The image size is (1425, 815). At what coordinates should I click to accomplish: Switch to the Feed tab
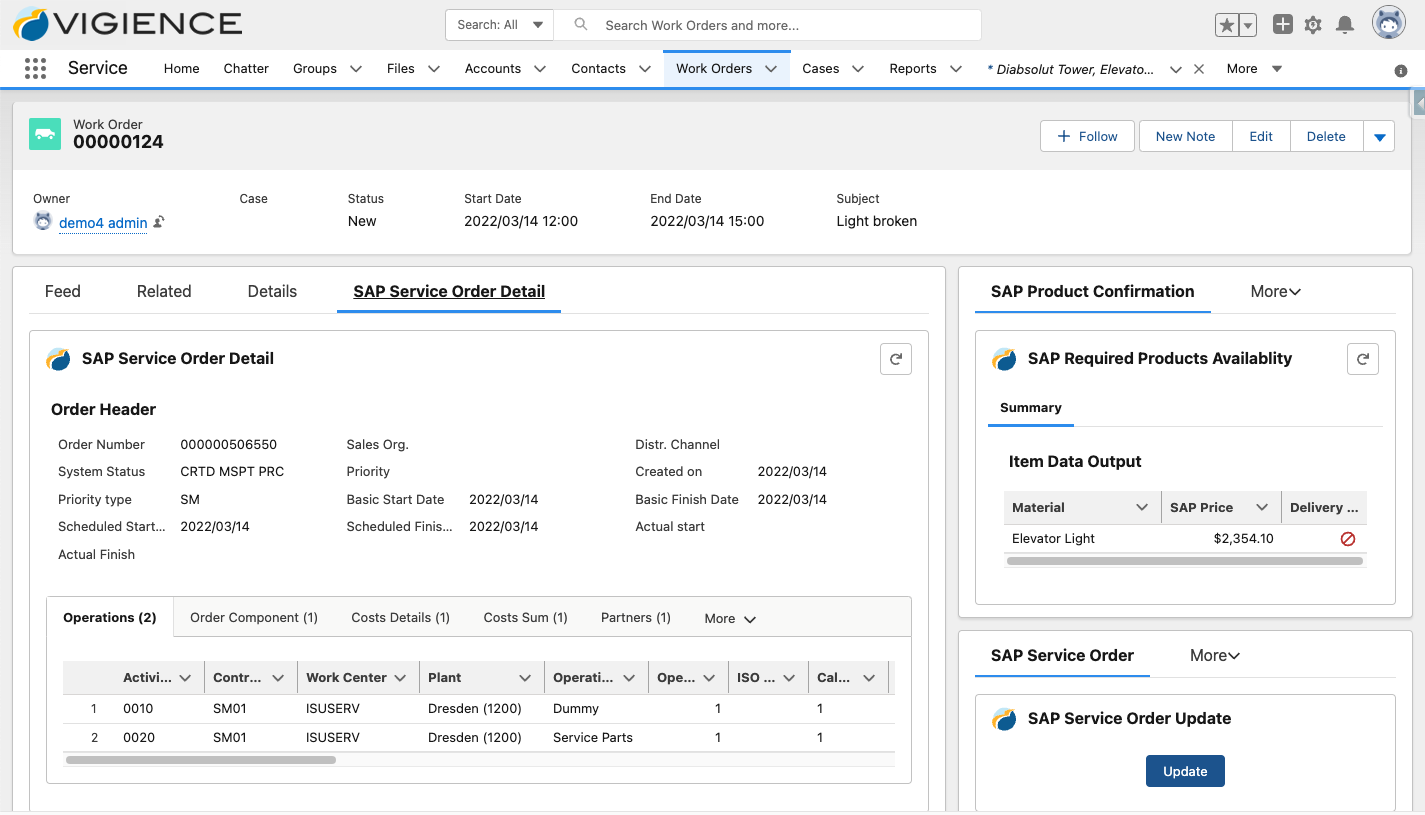point(63,291)
